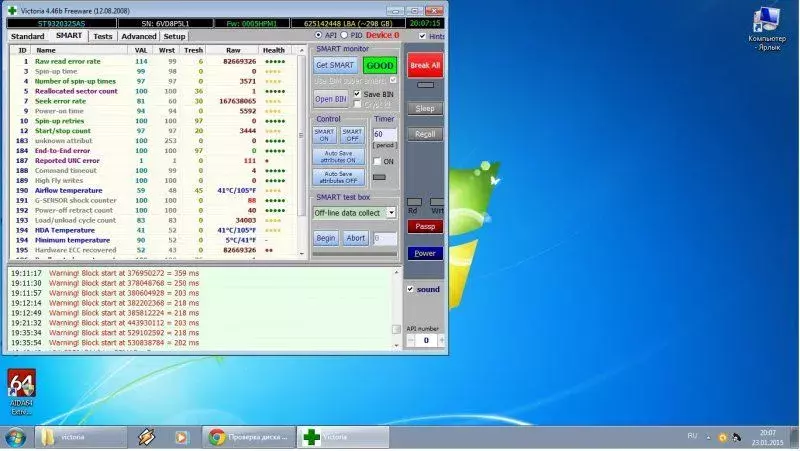Click the log entry at 19:35:54

click(105, 343)
